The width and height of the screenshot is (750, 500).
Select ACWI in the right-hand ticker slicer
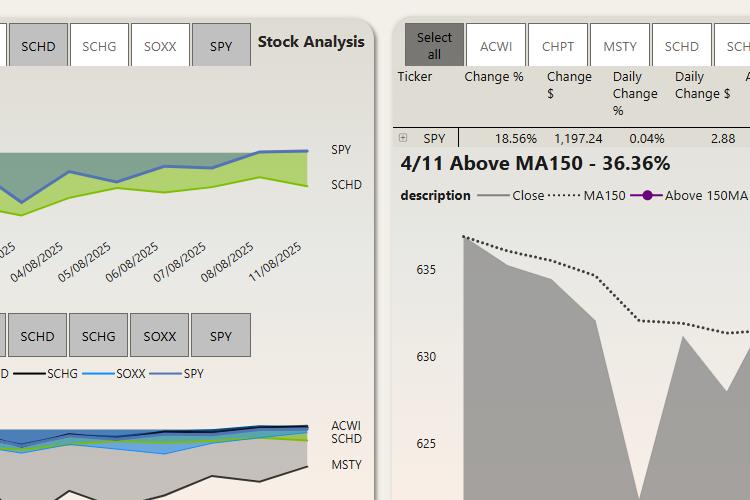[x=496, y=45]
